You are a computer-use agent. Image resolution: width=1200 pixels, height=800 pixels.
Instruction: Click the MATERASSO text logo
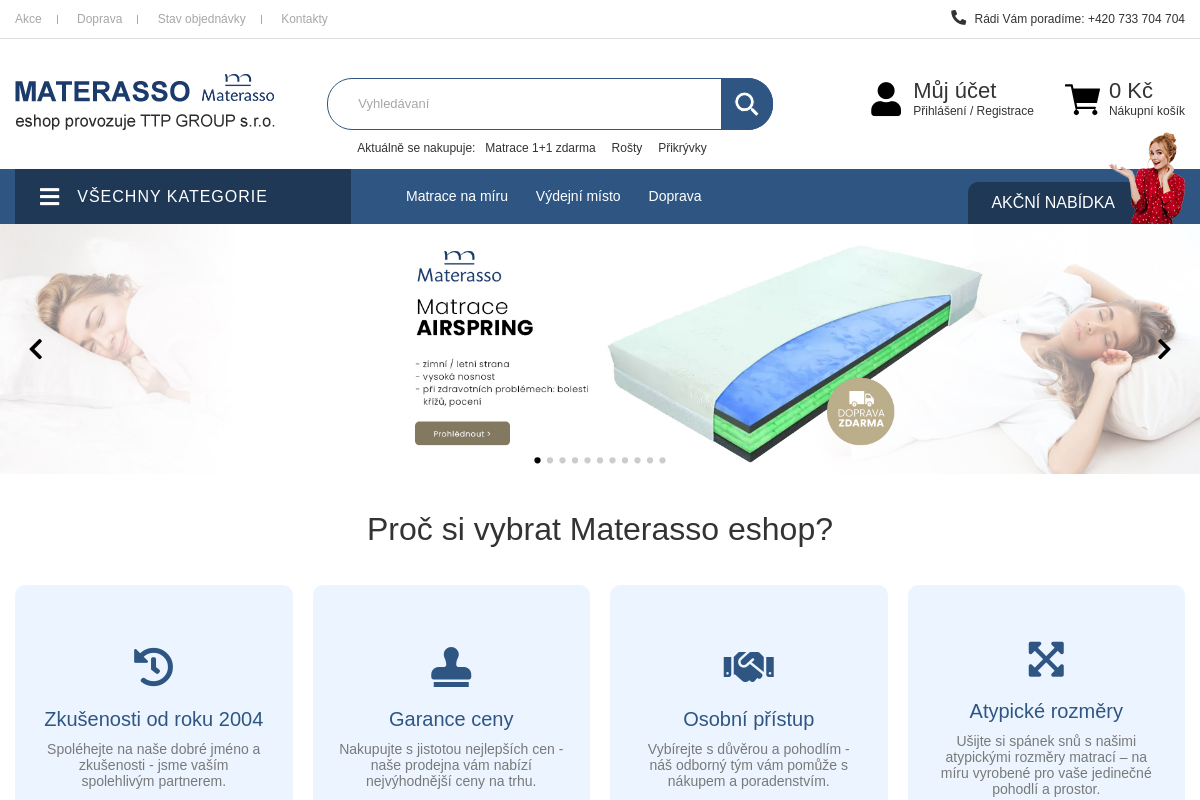tap(103, 91)
